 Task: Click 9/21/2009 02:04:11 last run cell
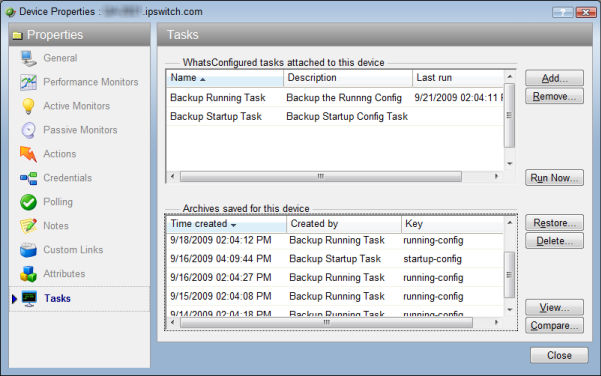[x=458, y=98]
